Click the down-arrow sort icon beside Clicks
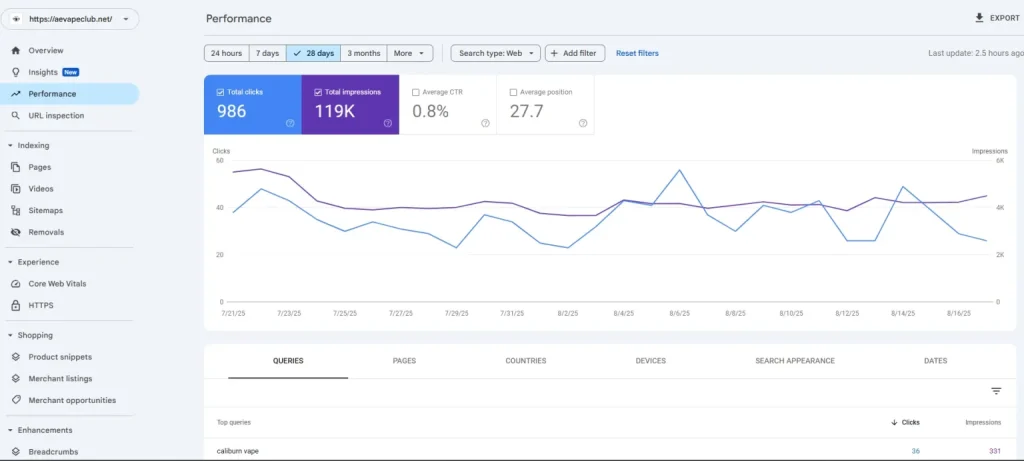 pyautogui.click(x=894, y=422)
